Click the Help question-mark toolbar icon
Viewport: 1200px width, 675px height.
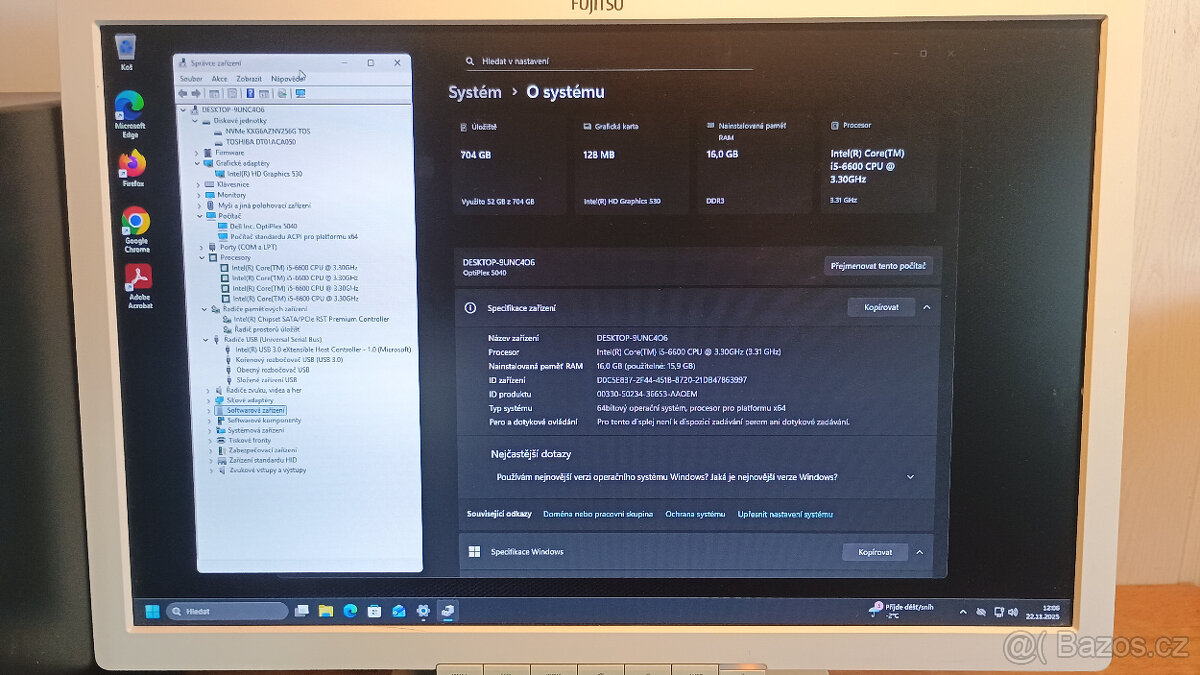[x=251, y=93]
